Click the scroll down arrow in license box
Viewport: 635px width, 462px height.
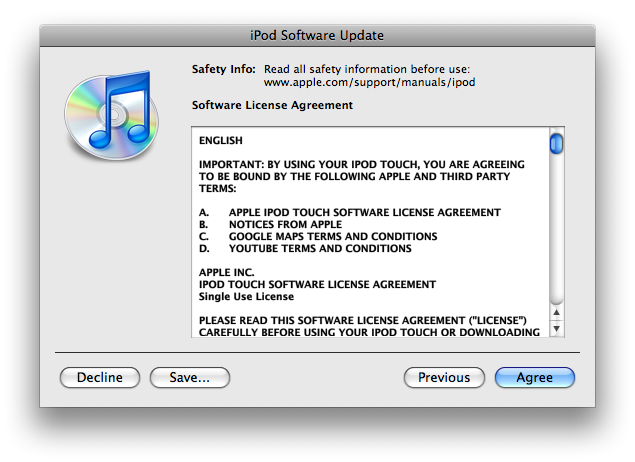556,328
